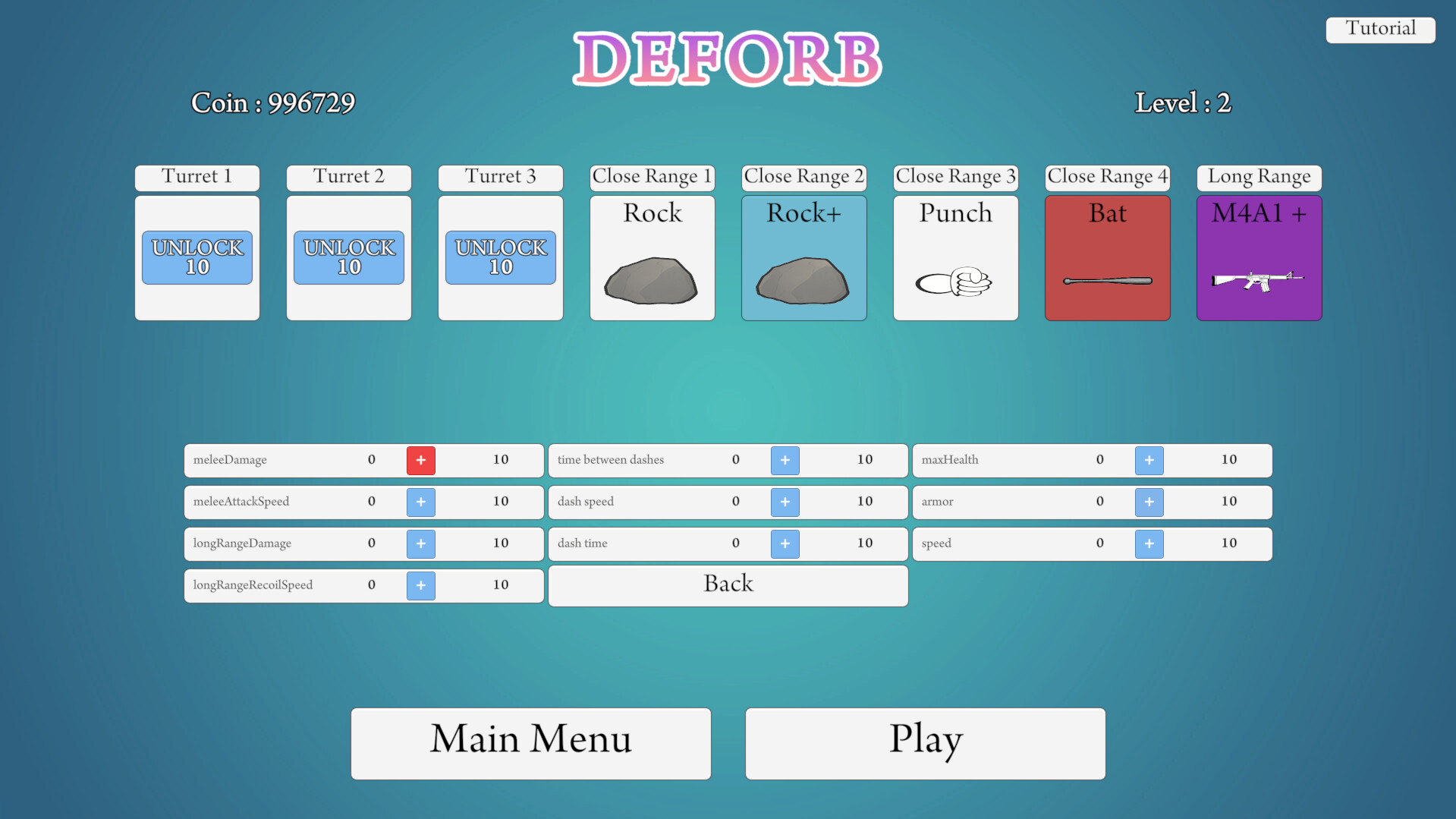Increase longRangeDamage stat
1456x819 pixels.
[x=420, y=543]
